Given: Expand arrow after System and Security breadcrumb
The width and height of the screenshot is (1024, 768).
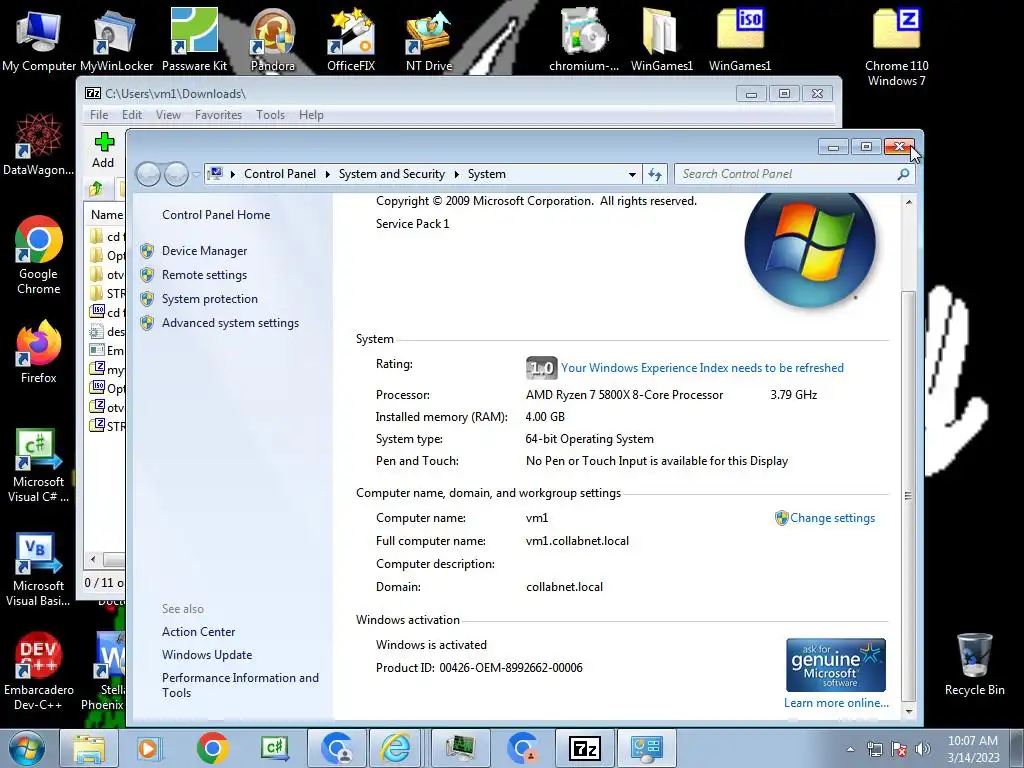Looking at the screenshot, I should (456, 174).
